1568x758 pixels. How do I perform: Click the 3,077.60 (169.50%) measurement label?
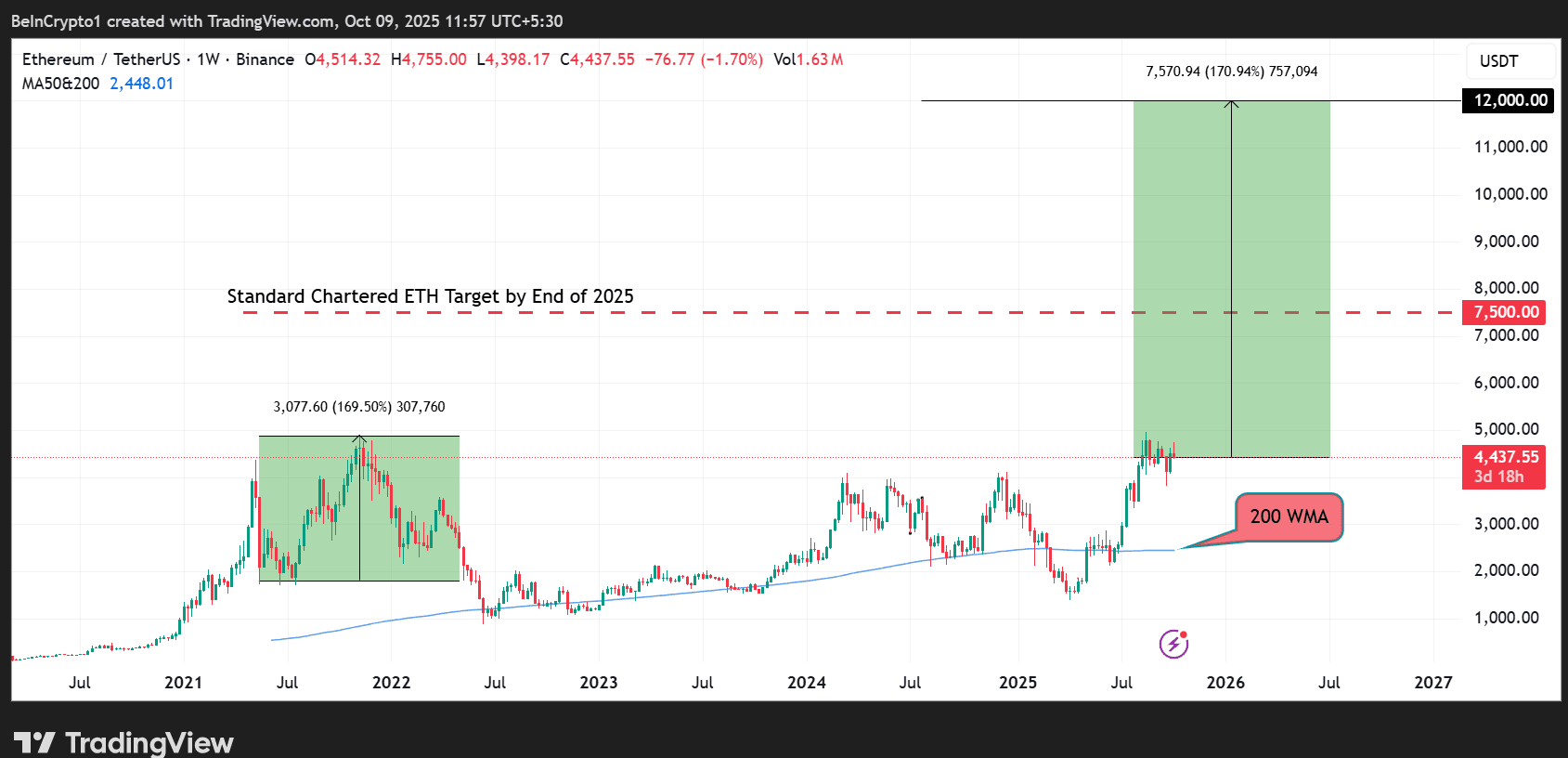(x=359, y=407)
